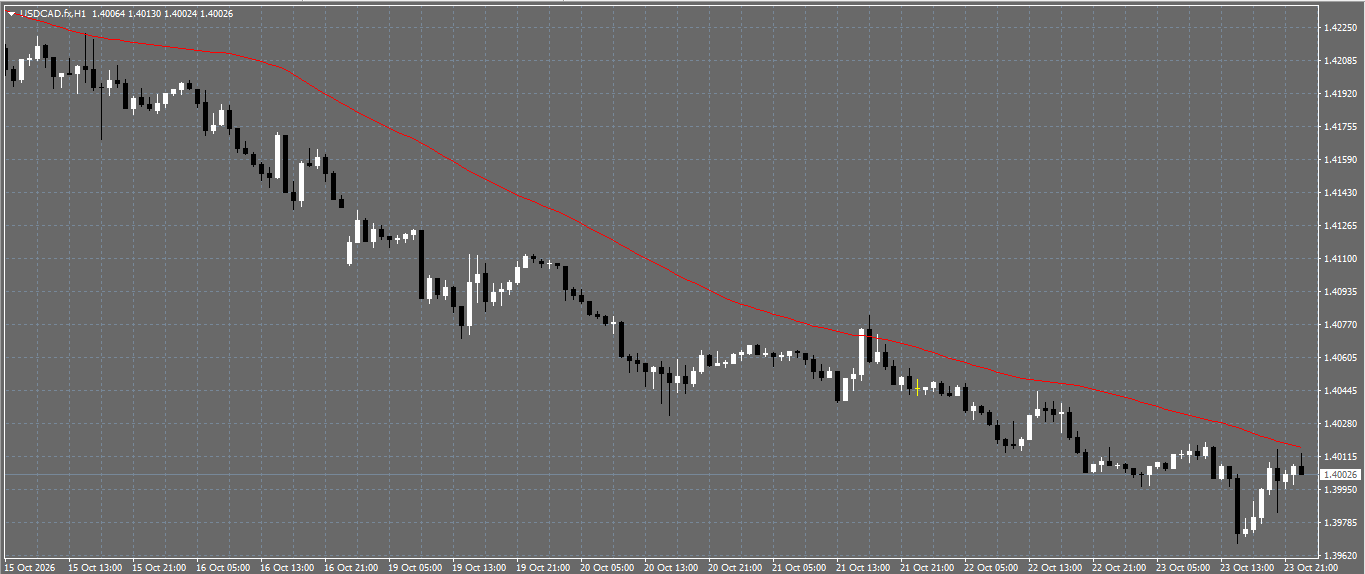Click the 1.39950 price axis label
This screenshot has width=1365, height=574.
(x=1340, y=490)
